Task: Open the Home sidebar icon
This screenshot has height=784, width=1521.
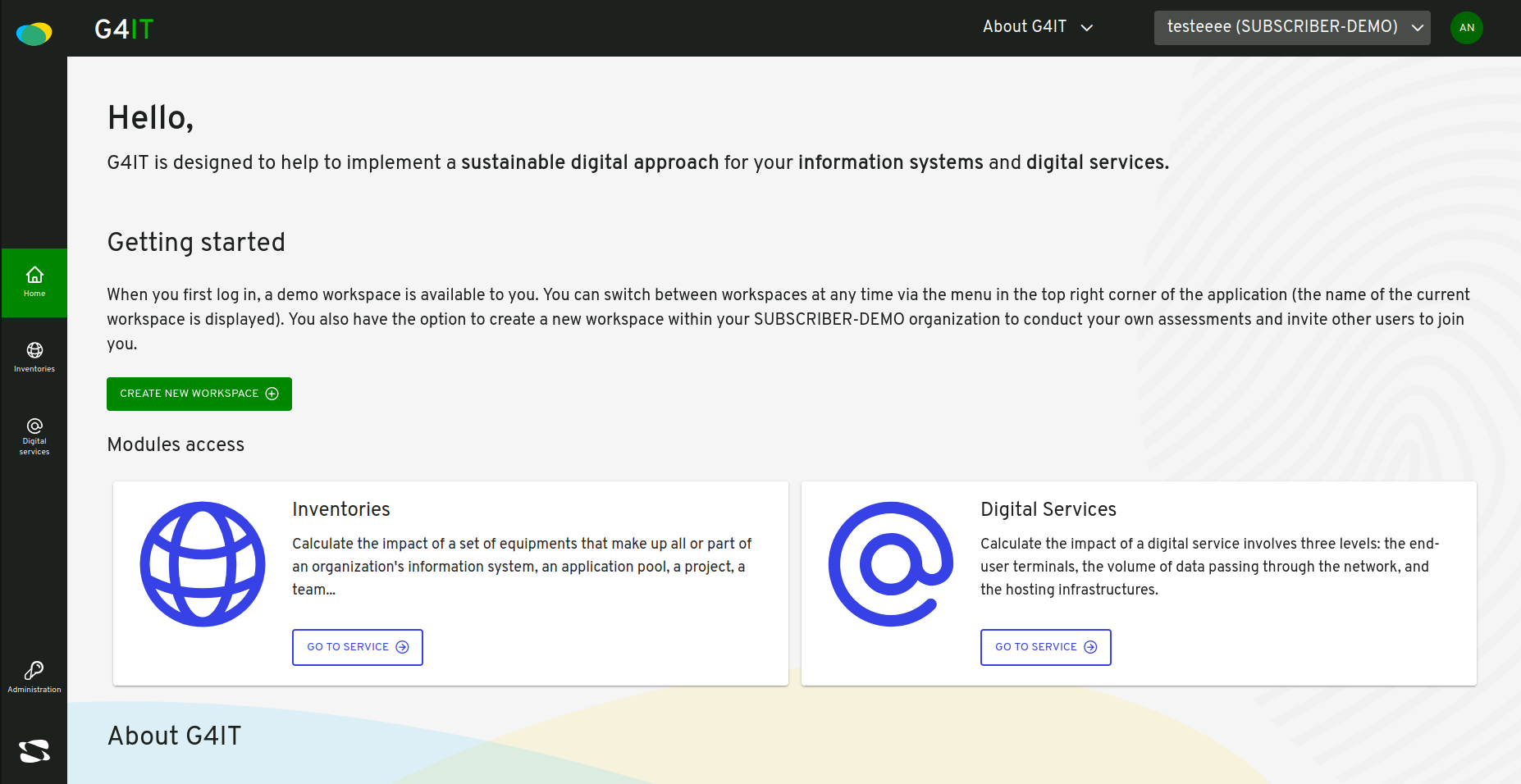Action: (34, 282)
